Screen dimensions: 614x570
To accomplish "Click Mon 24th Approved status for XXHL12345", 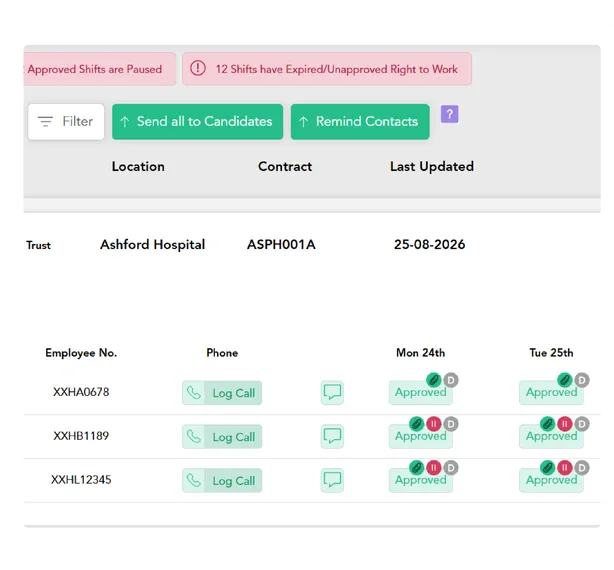I will [x=421, y=480].
